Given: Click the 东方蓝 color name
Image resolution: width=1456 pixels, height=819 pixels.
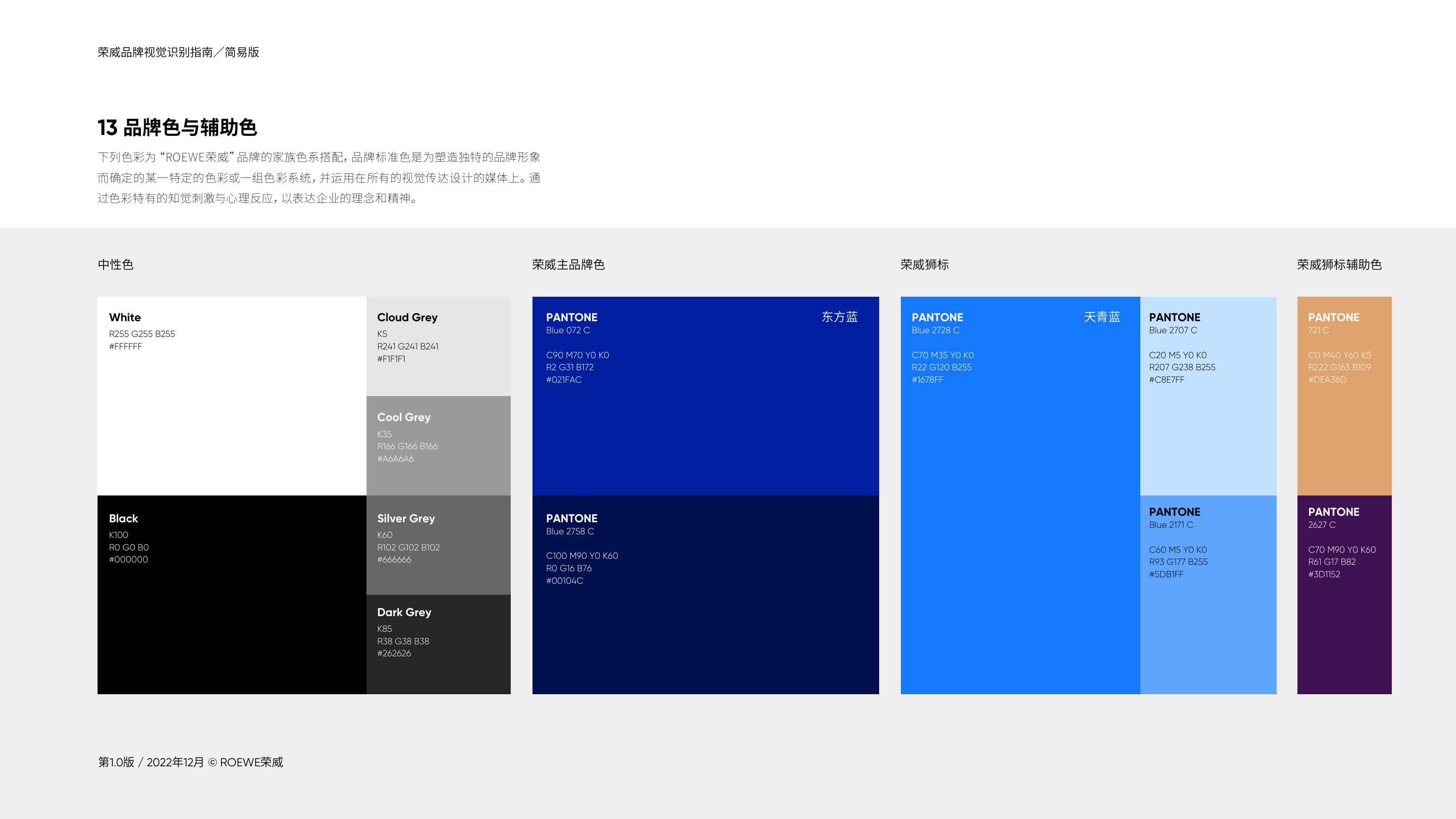Looking at the screenshot, I should click(x=839, y=317).
